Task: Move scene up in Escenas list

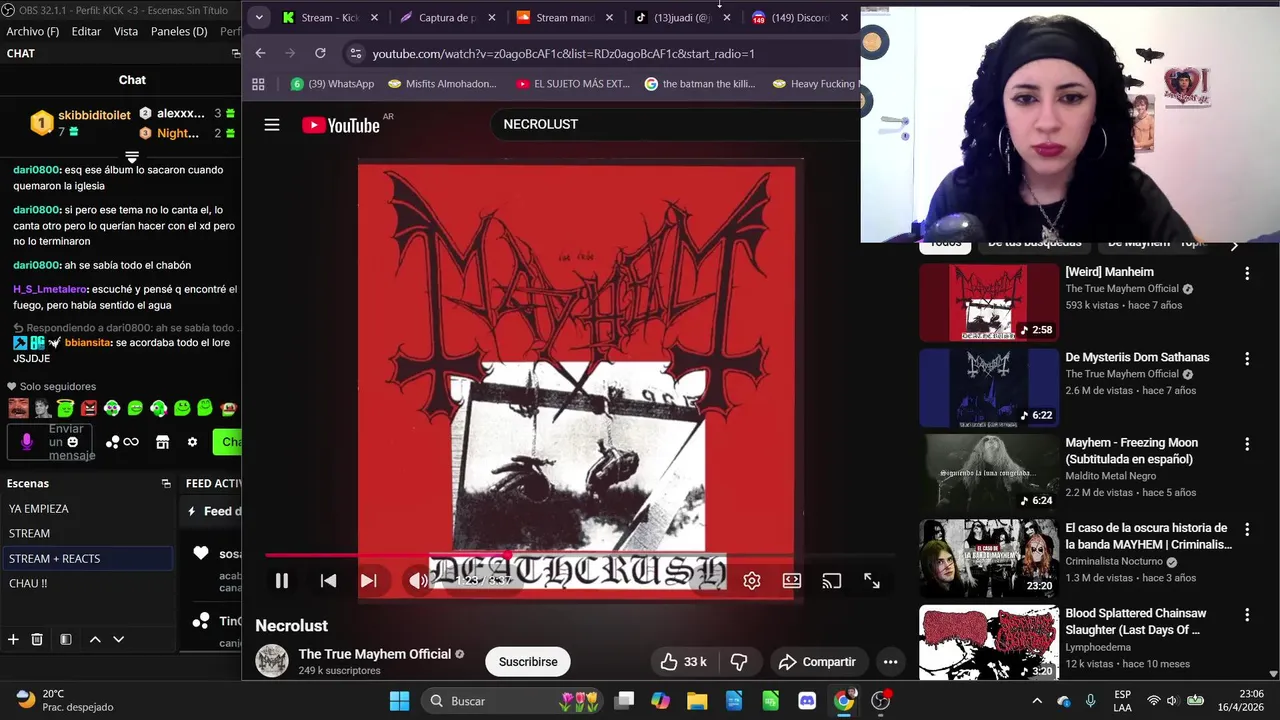Action: tap(95, 639)
